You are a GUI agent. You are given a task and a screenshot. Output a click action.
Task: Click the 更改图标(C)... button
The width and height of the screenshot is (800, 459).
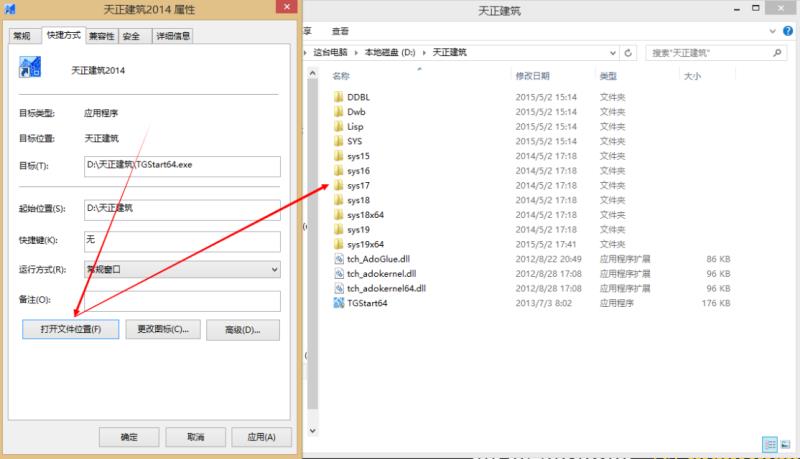pos(163,329)
